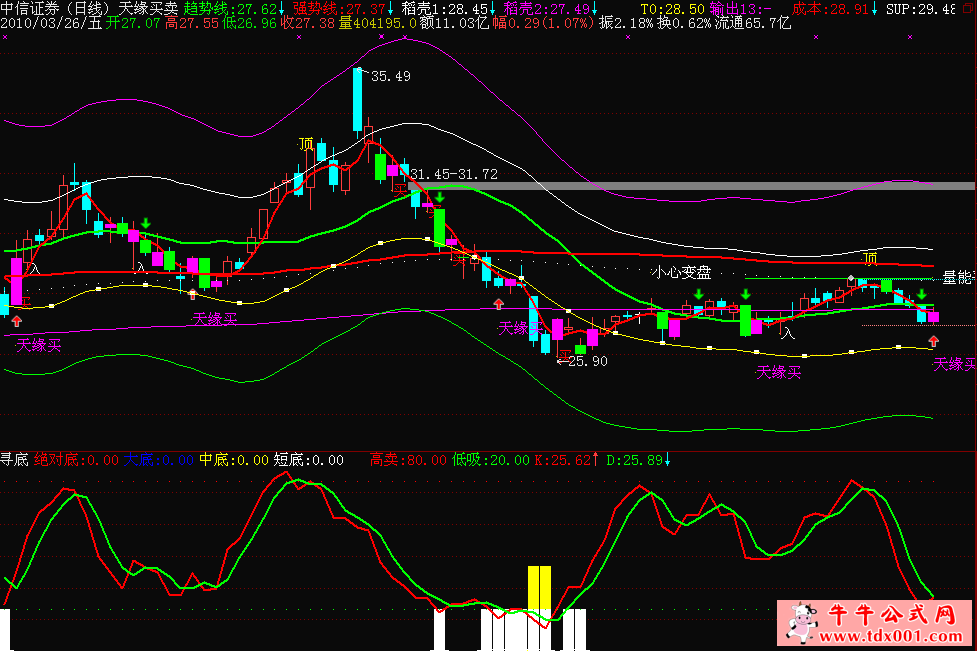Screen dimensions: 977x651
Task: Click the cyan down arrow after 强势线:27.37
Action: click(x=391, y=9)
